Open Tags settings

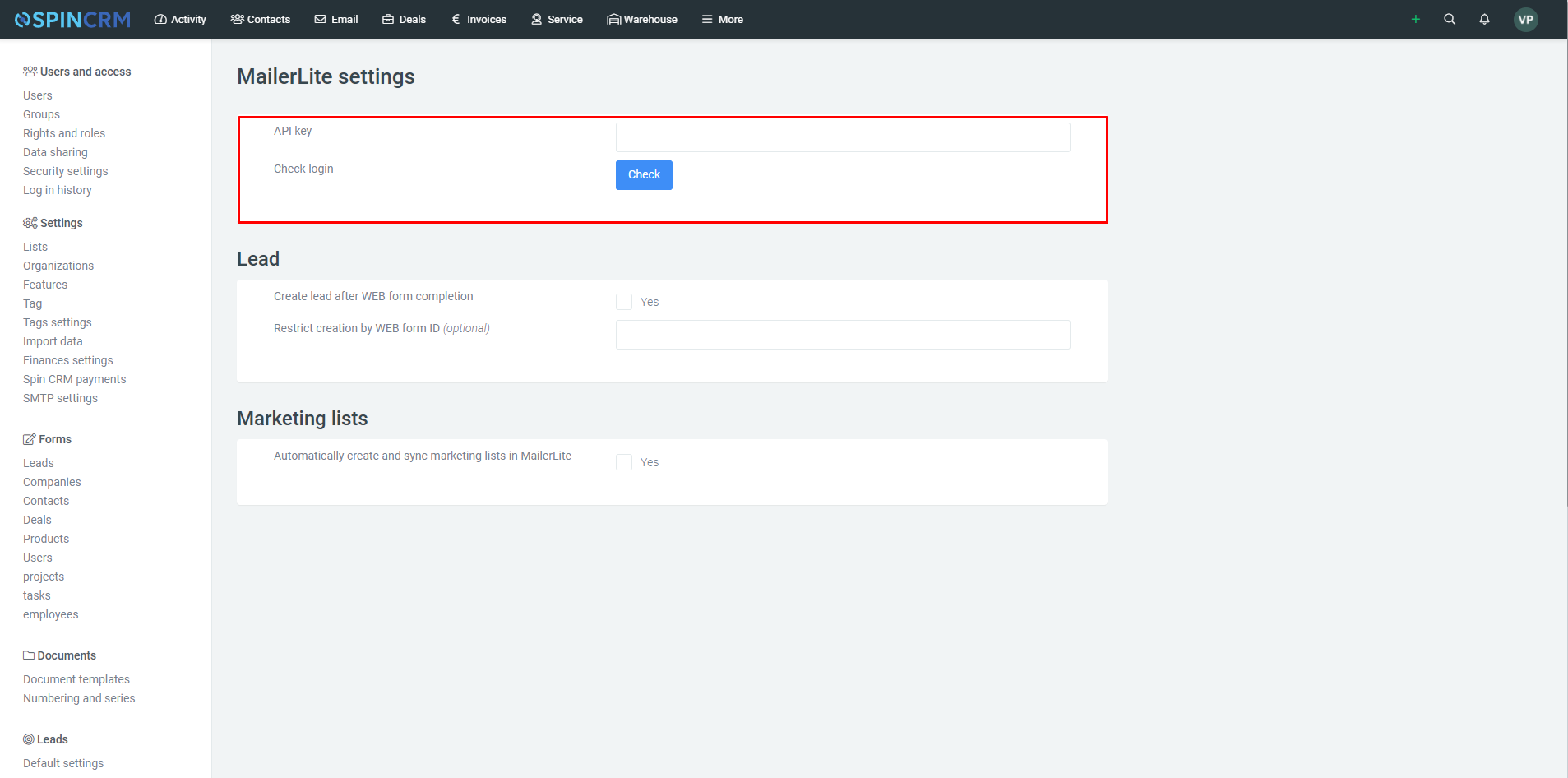click(x=58, y=322)
